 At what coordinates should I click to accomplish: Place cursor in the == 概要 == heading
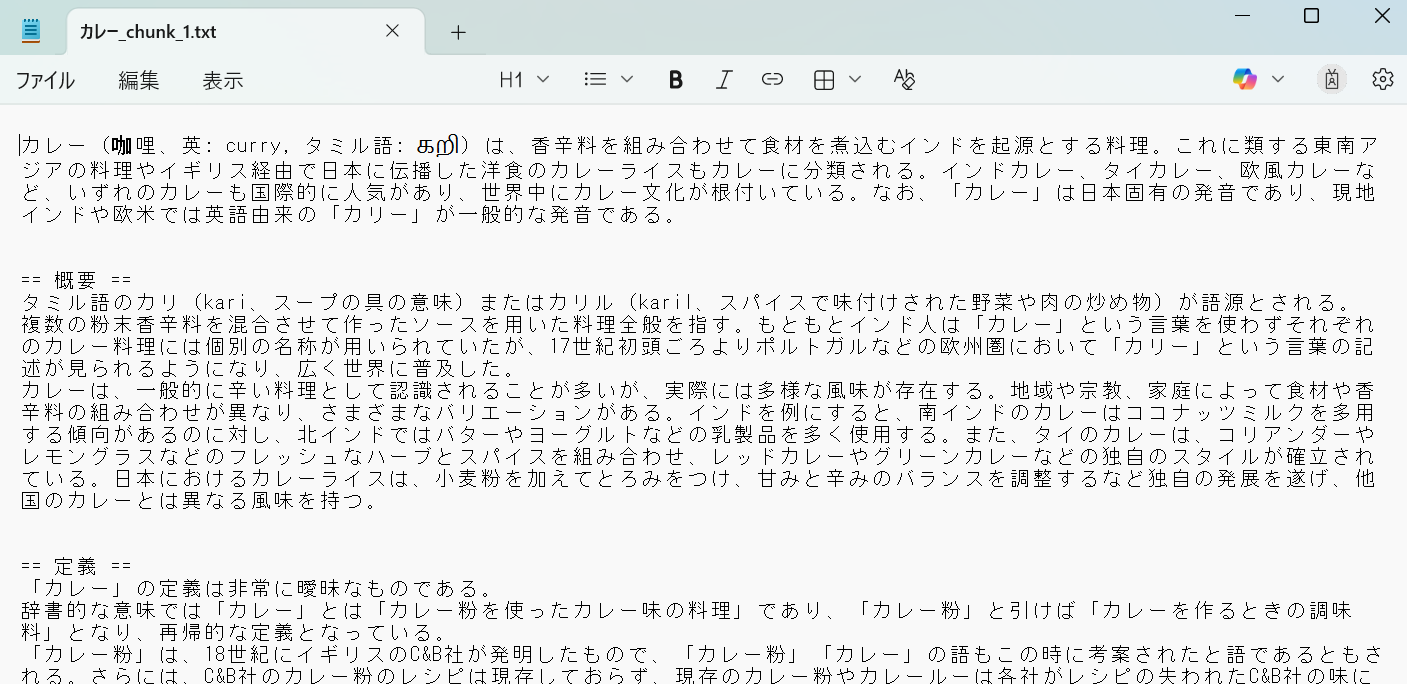(x=76, y=281)
